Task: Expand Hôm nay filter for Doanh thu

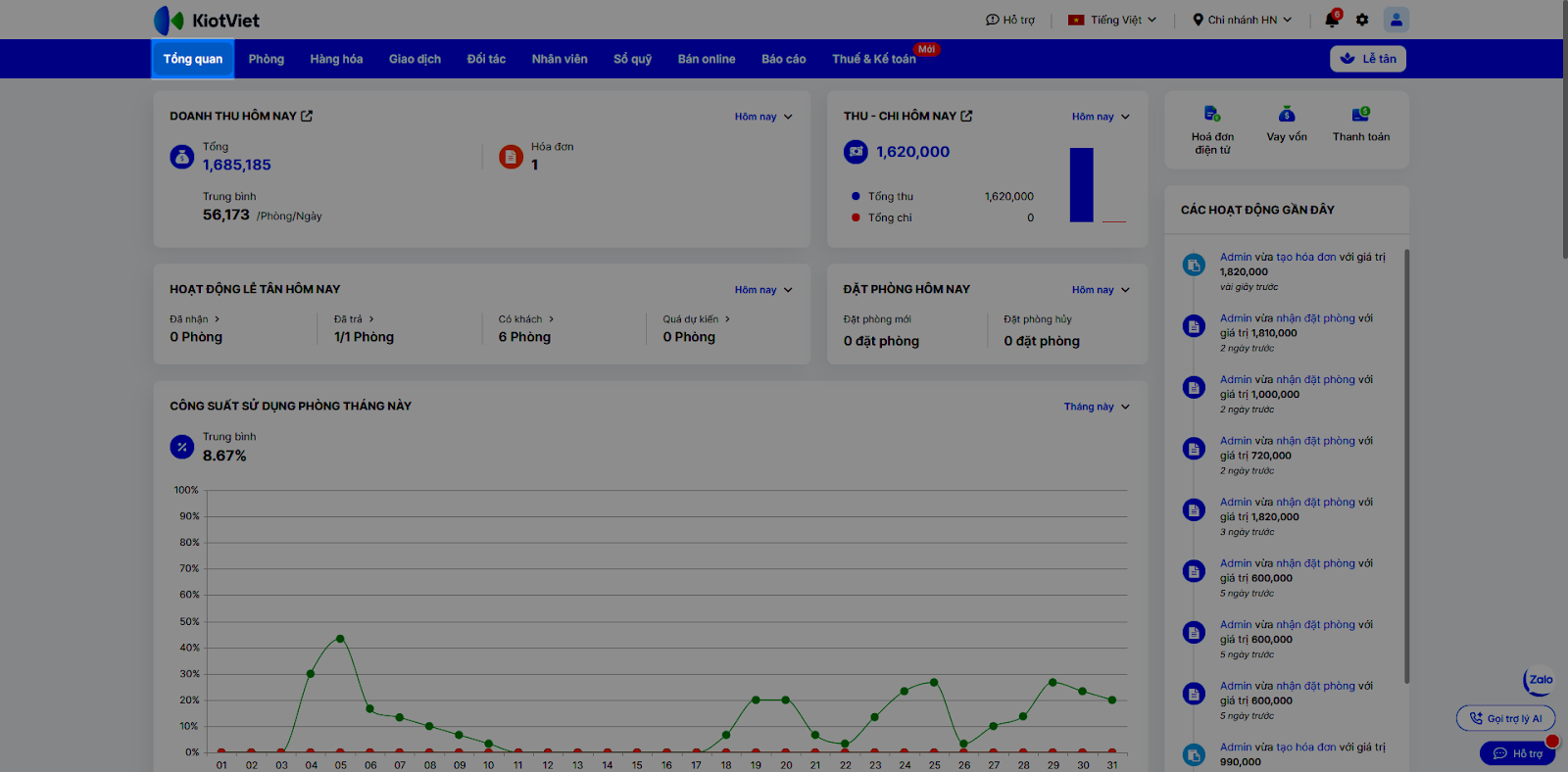Action: tap(763, 117)
